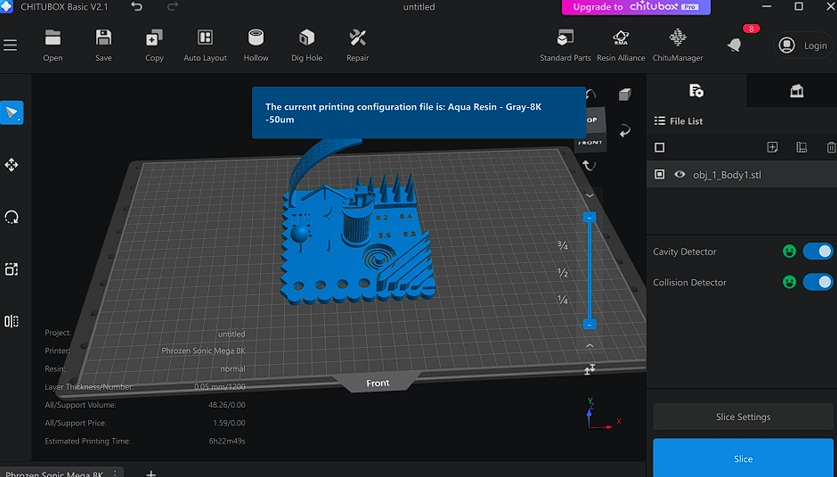Launch ChituManager
The width and height of the screenshot is (837, 477).
click(x=677, y=45)
